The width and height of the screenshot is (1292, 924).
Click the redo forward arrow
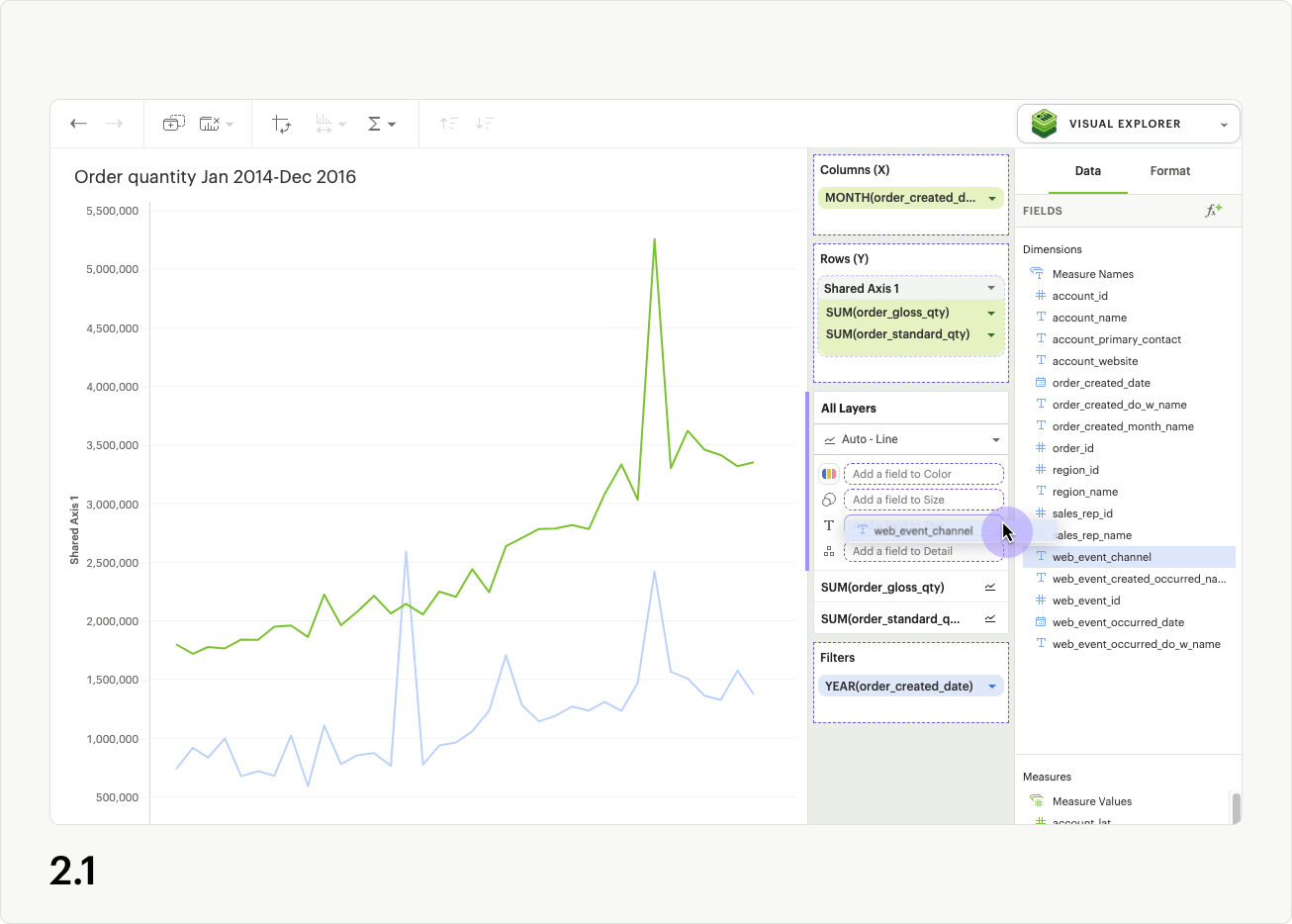pyautogui.click(x=115, y=124)
